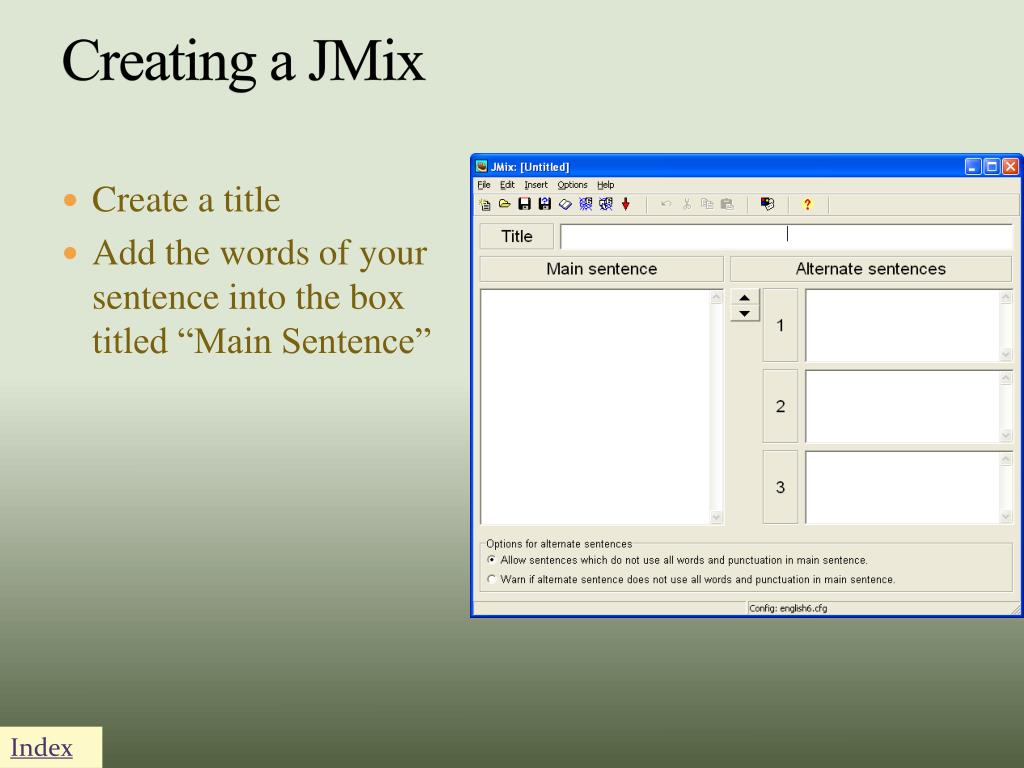Image resolution: width=1024 pixels, height=768 pixels.
Task: Open the Edit menu
Action: 507,185
